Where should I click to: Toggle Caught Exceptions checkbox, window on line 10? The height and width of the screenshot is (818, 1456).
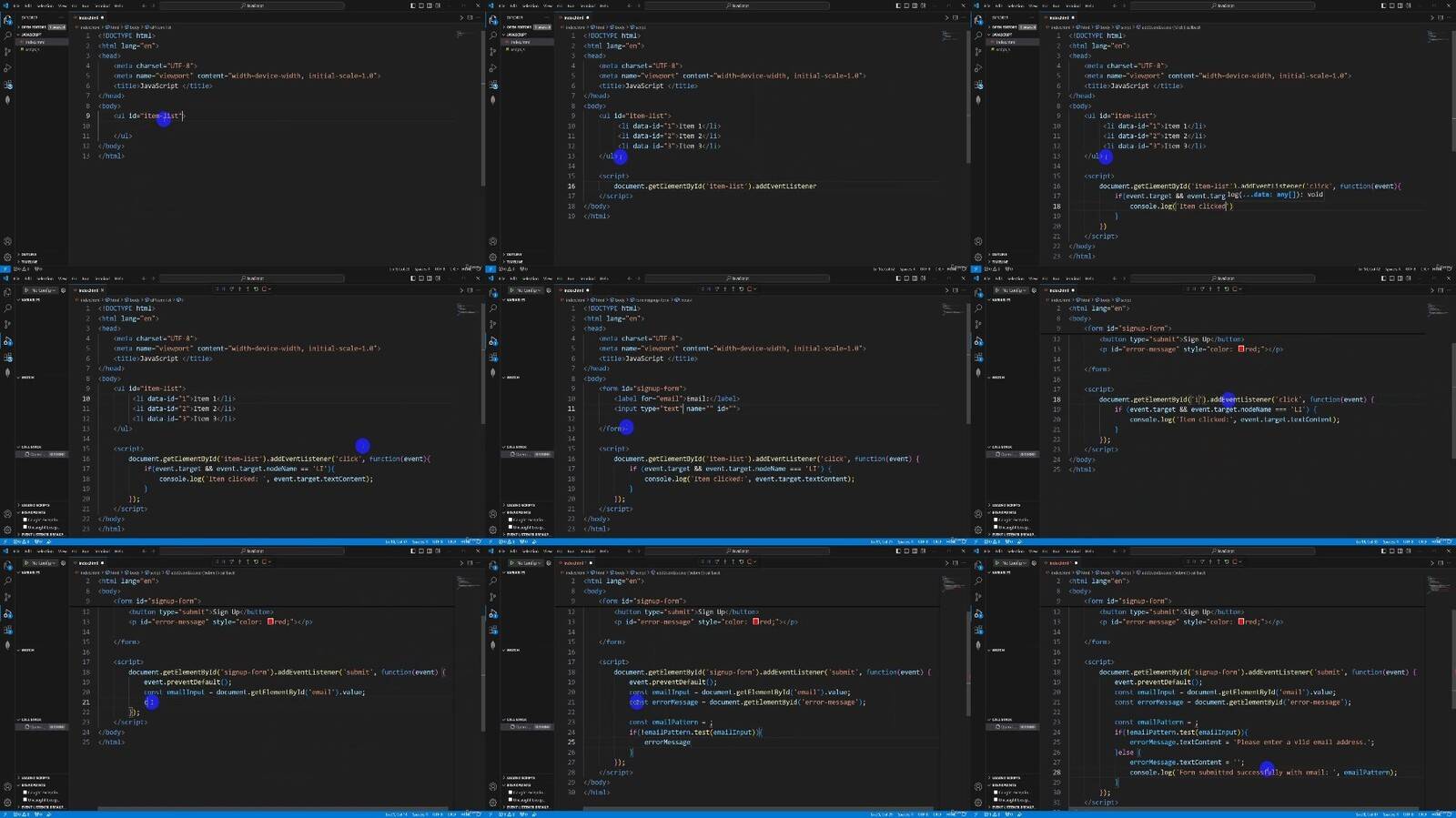pos(25,520)
